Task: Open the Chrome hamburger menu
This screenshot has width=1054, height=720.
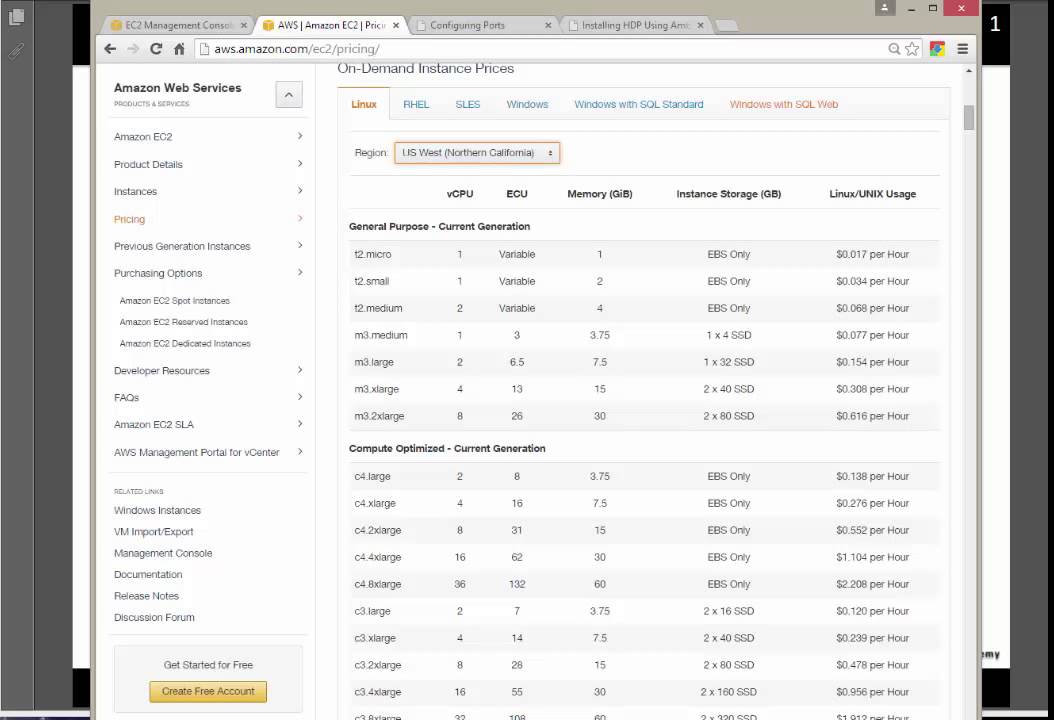Action: 963,48
